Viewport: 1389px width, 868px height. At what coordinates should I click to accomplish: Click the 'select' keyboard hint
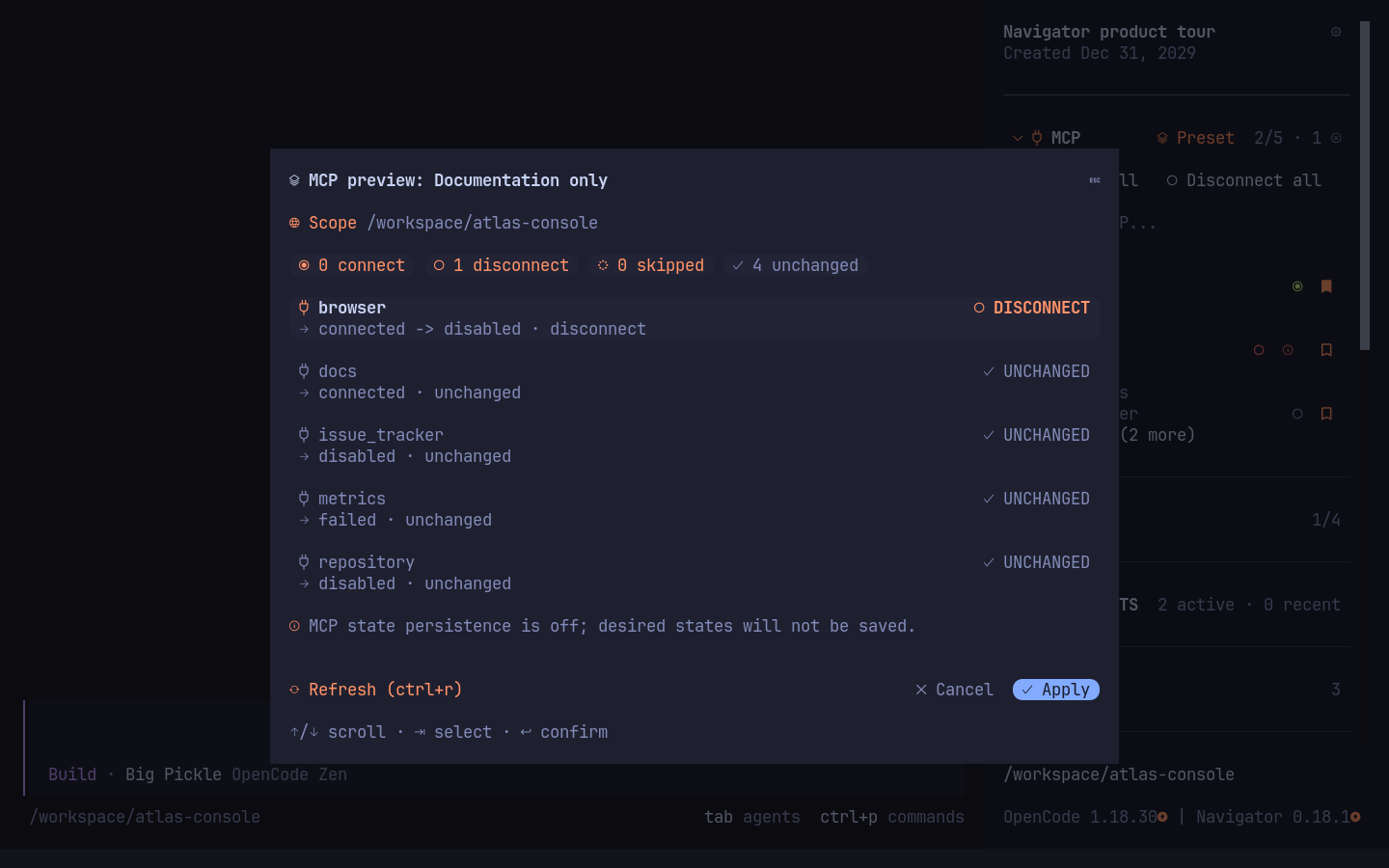pyautogui.click(x=453, y=732)
